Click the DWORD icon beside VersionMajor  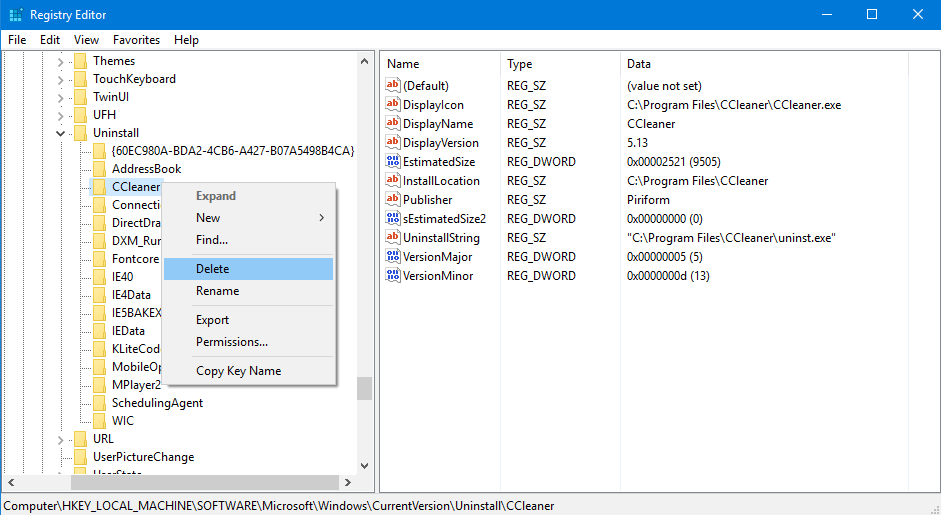[x=392, y=256]
